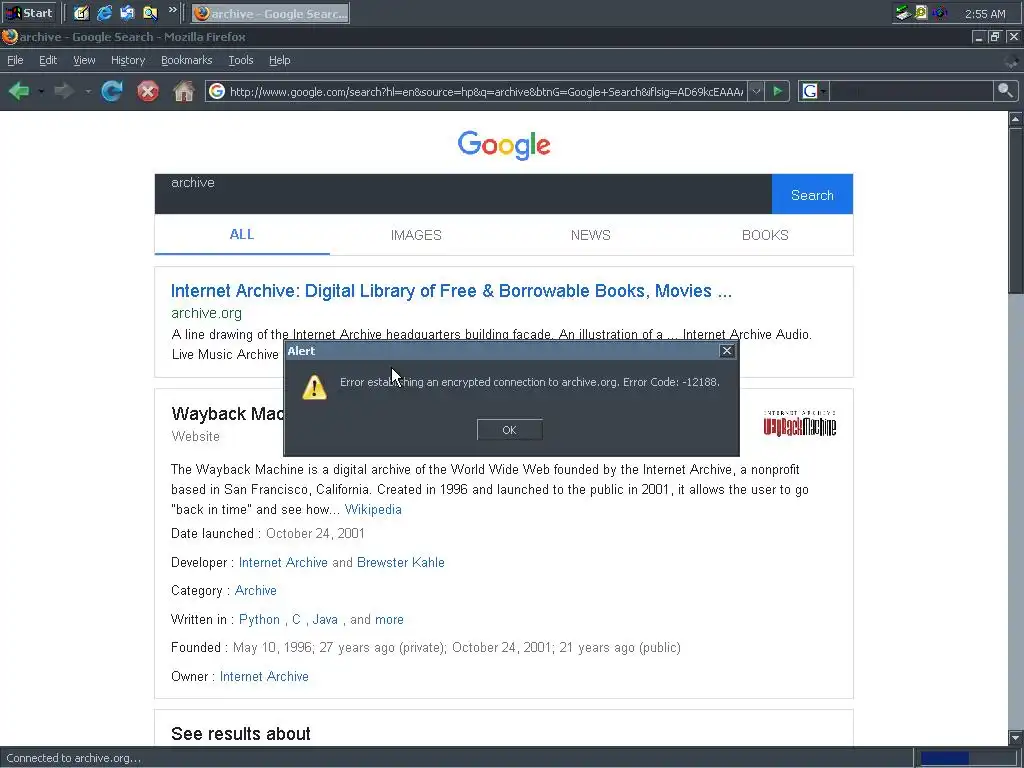The width and height of the screenshot is (1024, 768).
Task: Click the scrollbar up arrow
Action: (1016, 119)
